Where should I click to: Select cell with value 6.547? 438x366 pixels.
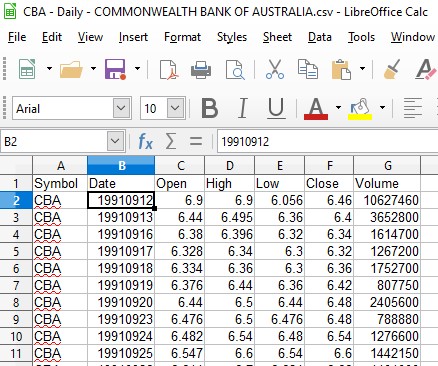click(180, 353)
